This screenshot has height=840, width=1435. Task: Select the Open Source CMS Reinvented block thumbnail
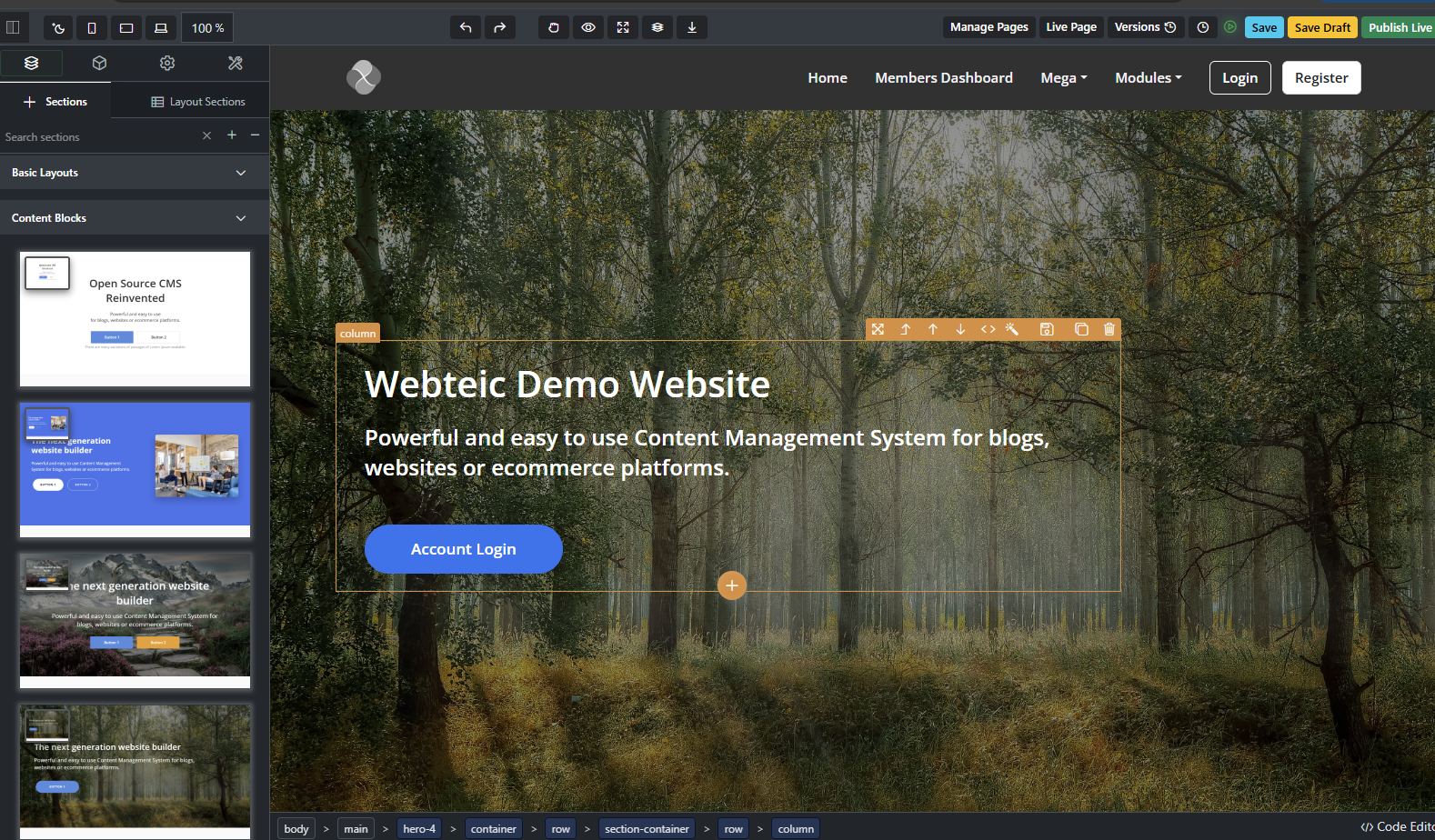(x=135, y=319)
